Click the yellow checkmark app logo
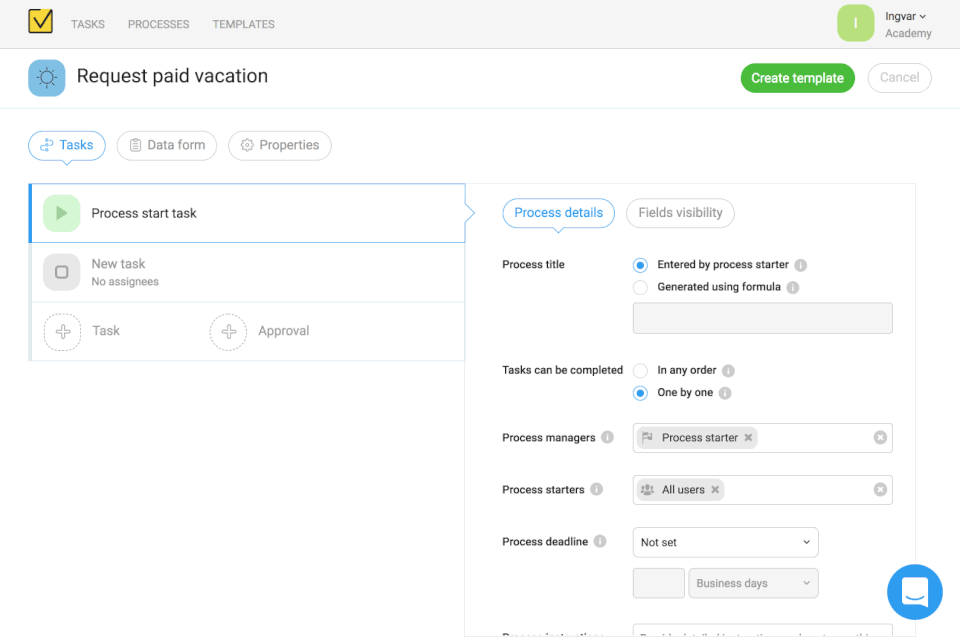The height and width of the screenshot is (637, 960). pos(41,21)
